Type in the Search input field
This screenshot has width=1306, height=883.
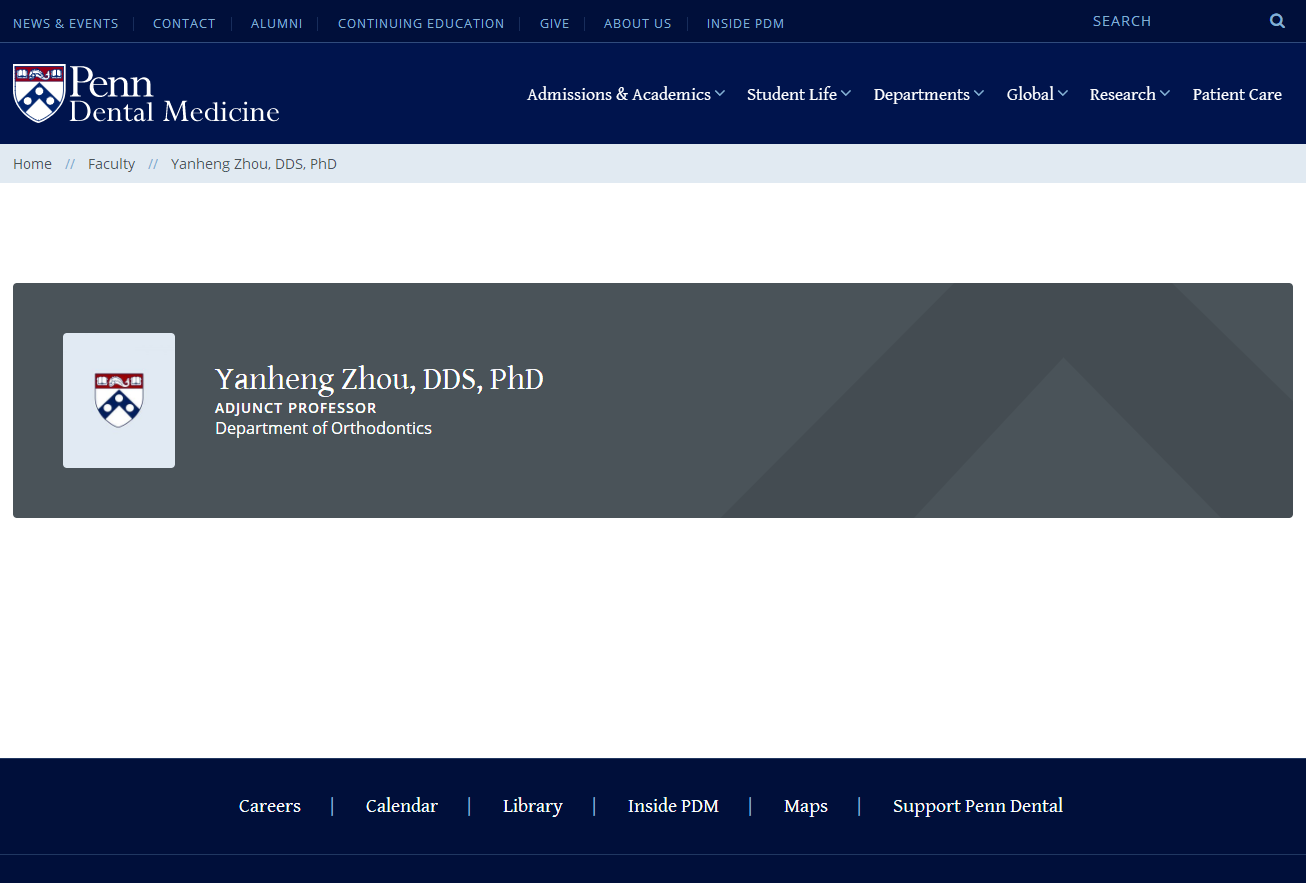point(1170,21)
